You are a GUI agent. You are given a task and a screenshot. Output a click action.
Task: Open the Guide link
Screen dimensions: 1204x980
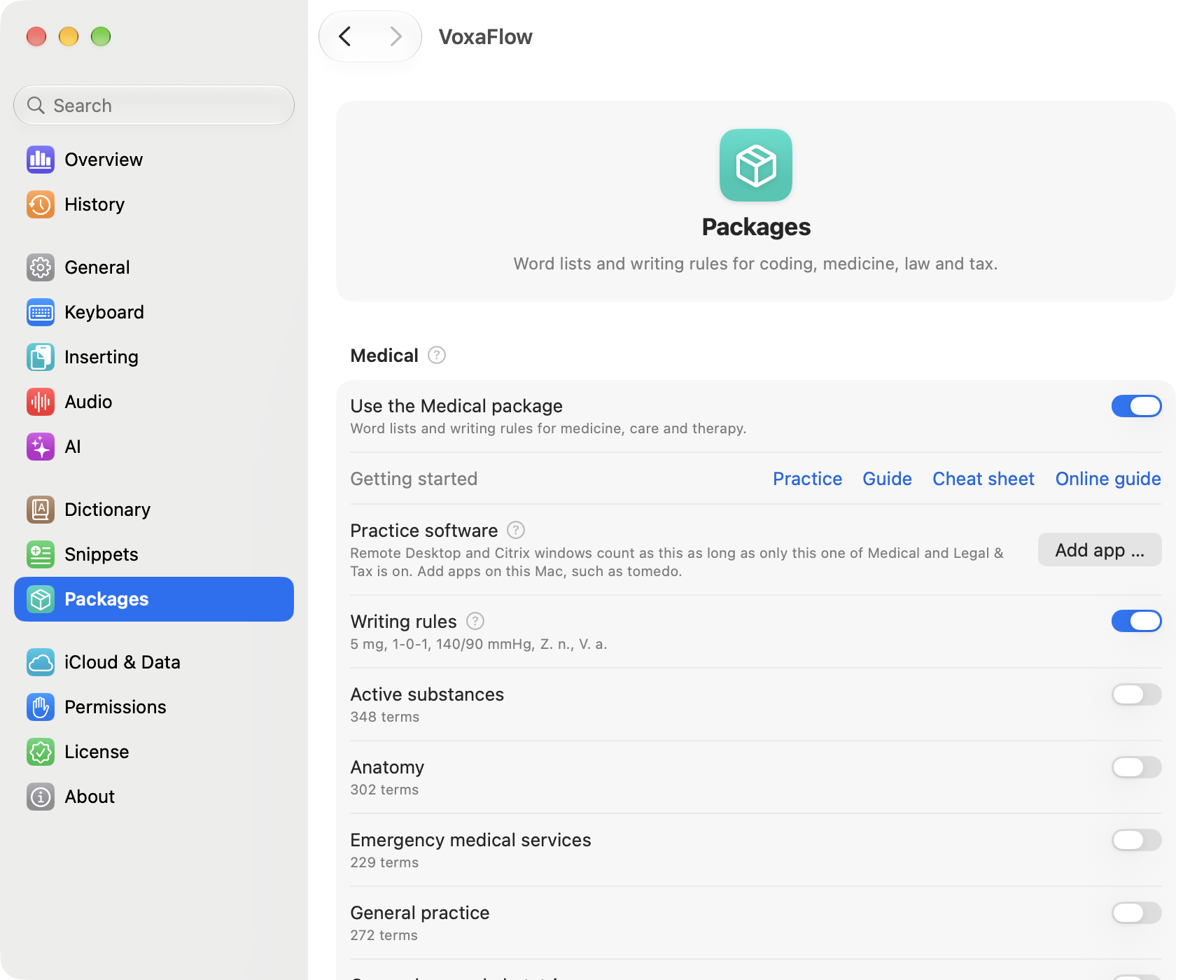click(x=888, y=479)
